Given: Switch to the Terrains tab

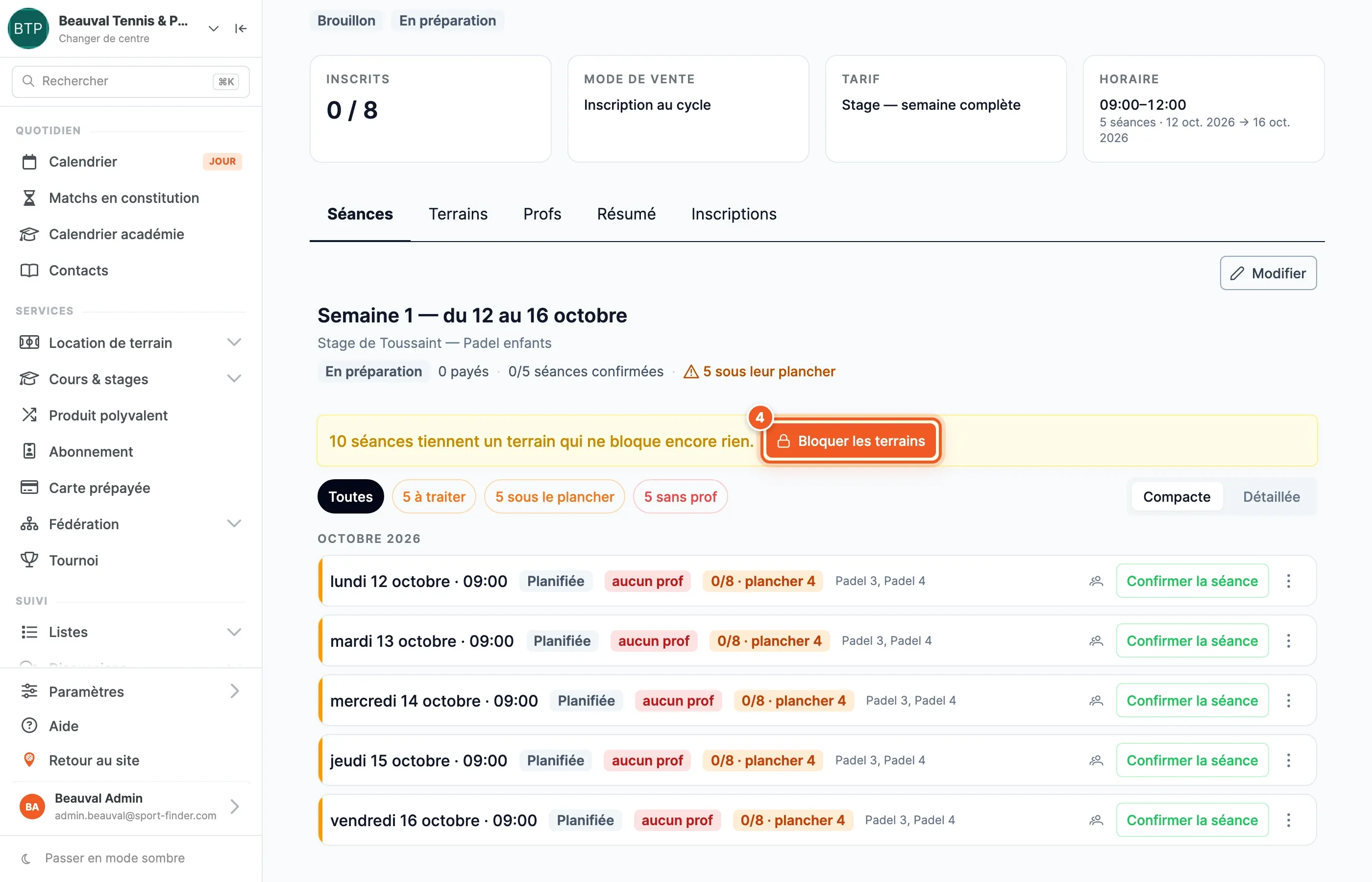Looking at the screenshot, I should pos(458,214).
